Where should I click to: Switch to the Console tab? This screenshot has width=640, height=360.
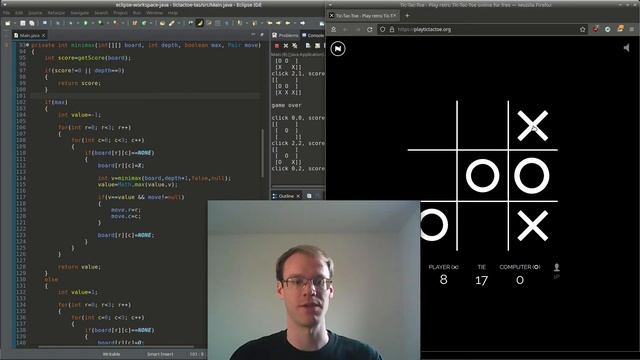pyautogui.click(x=313, y=36)
